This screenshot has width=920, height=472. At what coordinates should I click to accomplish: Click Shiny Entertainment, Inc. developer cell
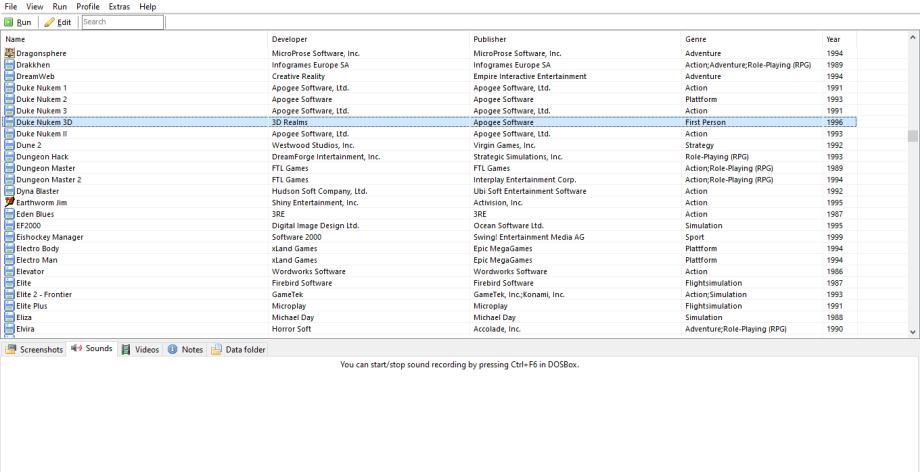coord(315,203)
